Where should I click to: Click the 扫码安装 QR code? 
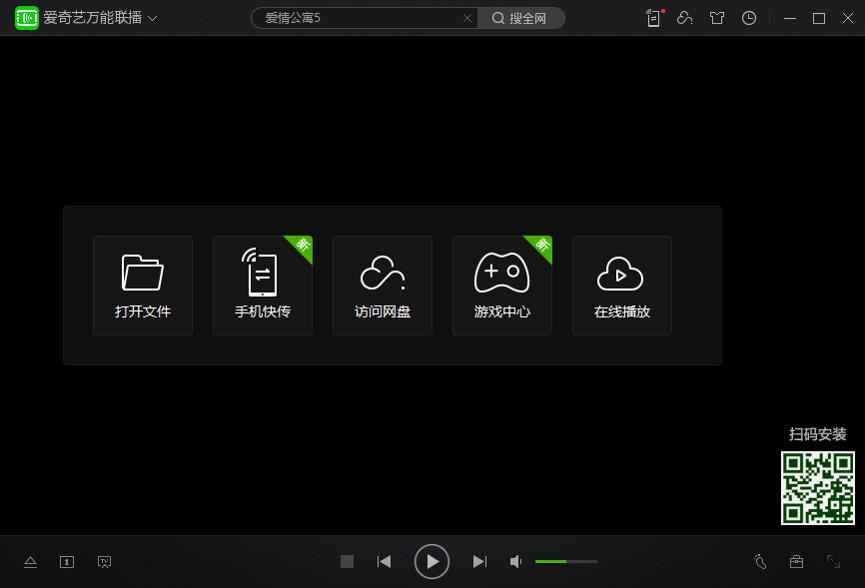(x=818, y=488)
